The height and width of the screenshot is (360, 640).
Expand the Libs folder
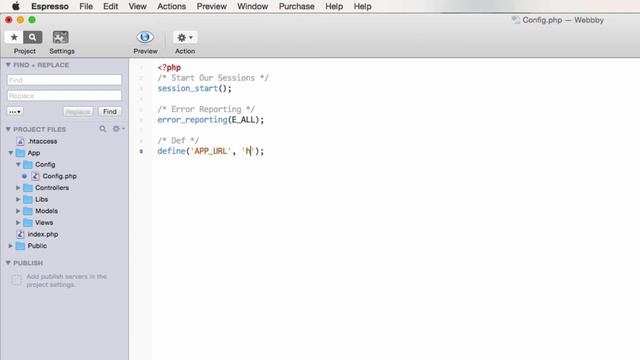(x=18, y=199)
